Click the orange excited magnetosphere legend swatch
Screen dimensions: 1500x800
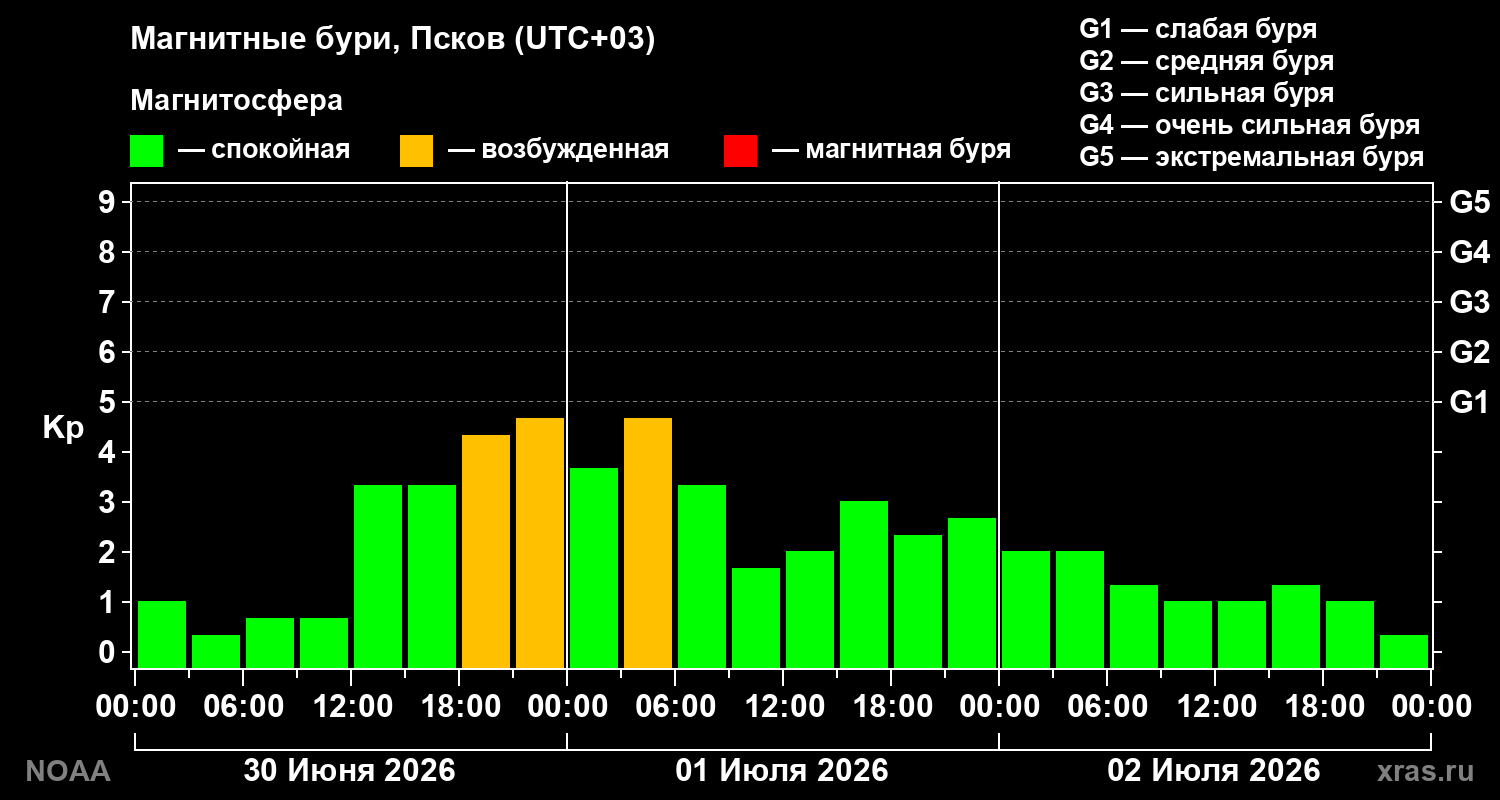(416, 150)
